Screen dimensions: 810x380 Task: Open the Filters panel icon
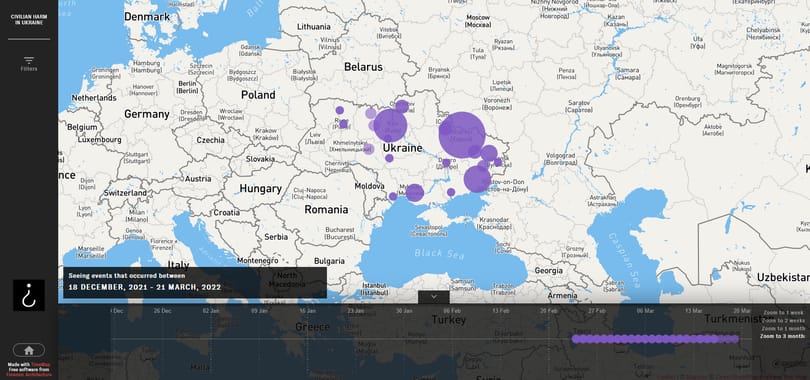click(29, 60)
